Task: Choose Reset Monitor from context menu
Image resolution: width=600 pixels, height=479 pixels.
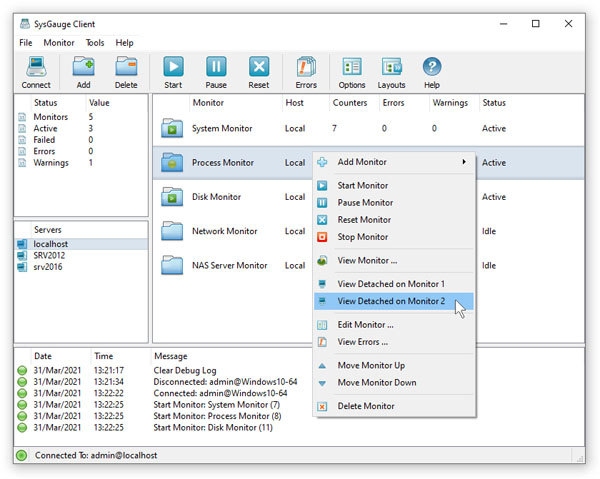Action: (394, 220)
